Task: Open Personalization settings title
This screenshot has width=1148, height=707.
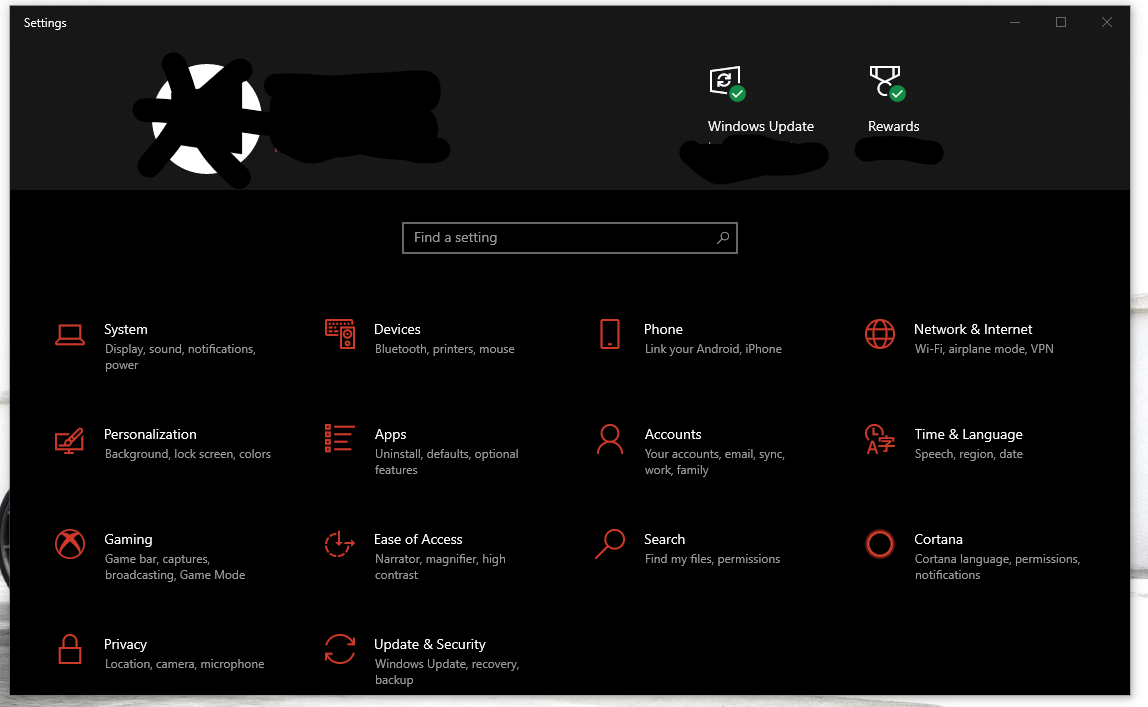Action: [150, 434]
